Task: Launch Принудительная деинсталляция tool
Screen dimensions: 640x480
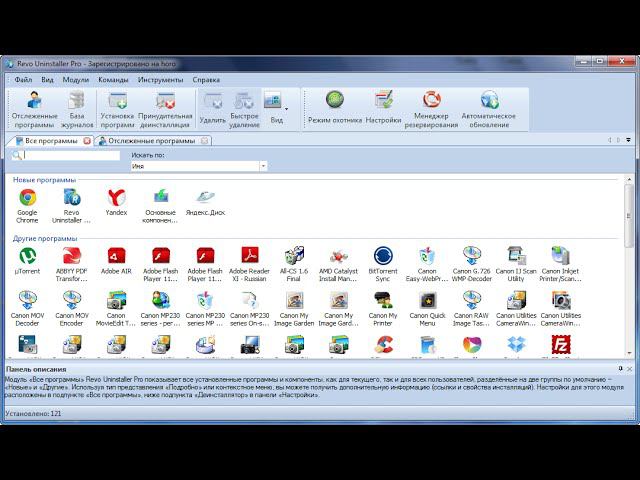Action: pyautogui.click(x=165, y=109)
